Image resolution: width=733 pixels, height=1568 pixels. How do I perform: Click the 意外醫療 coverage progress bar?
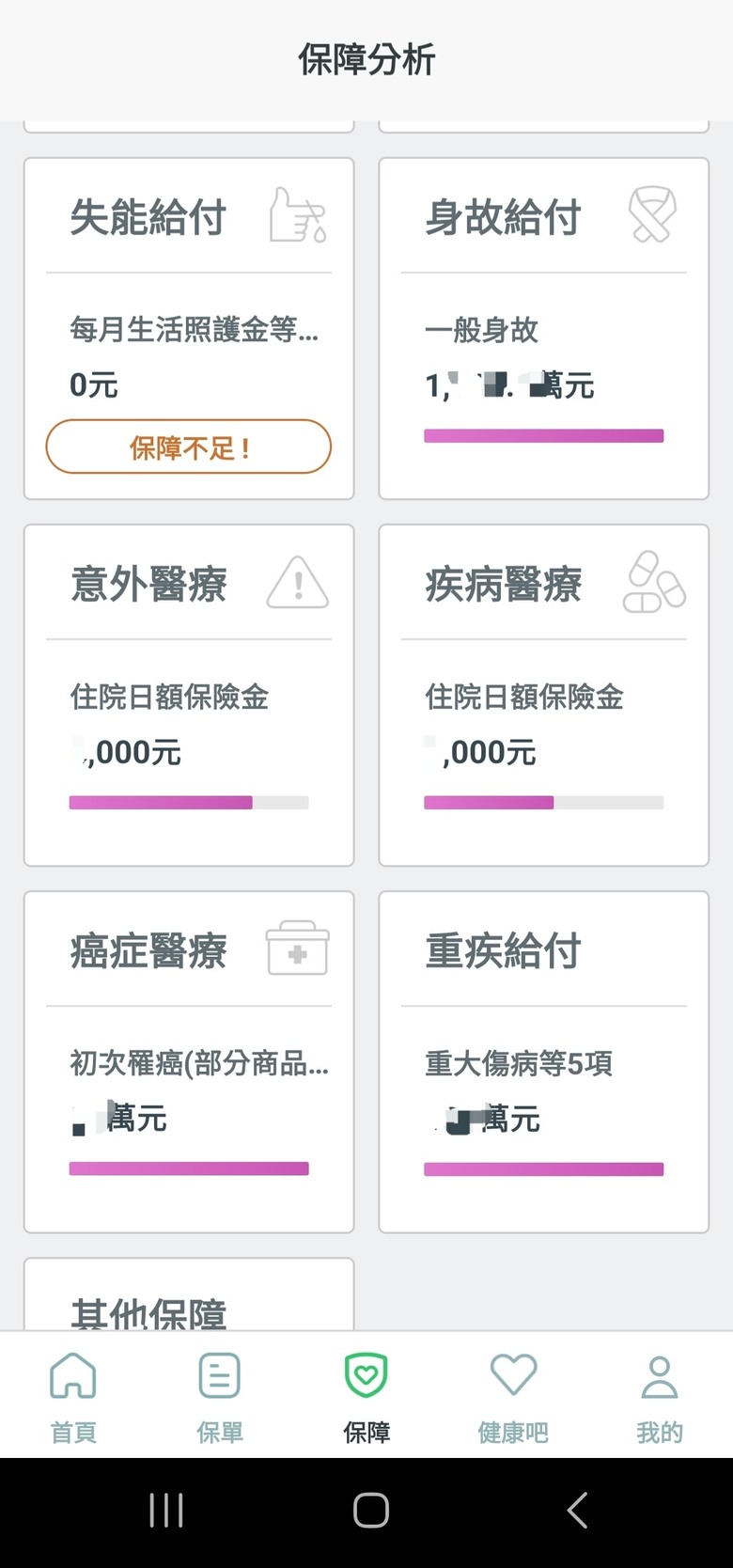pyautogui.click(x=189, y=803)
